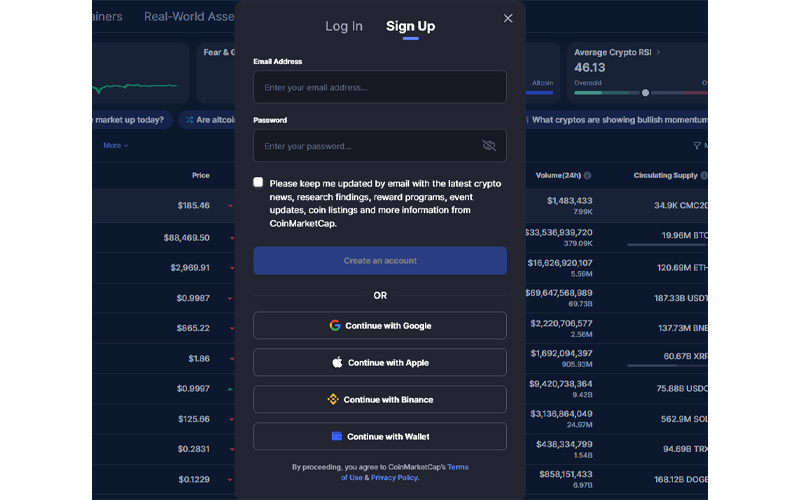
Task: Click the $2,969.91 price cell
Action: click(x=190, y=268)
